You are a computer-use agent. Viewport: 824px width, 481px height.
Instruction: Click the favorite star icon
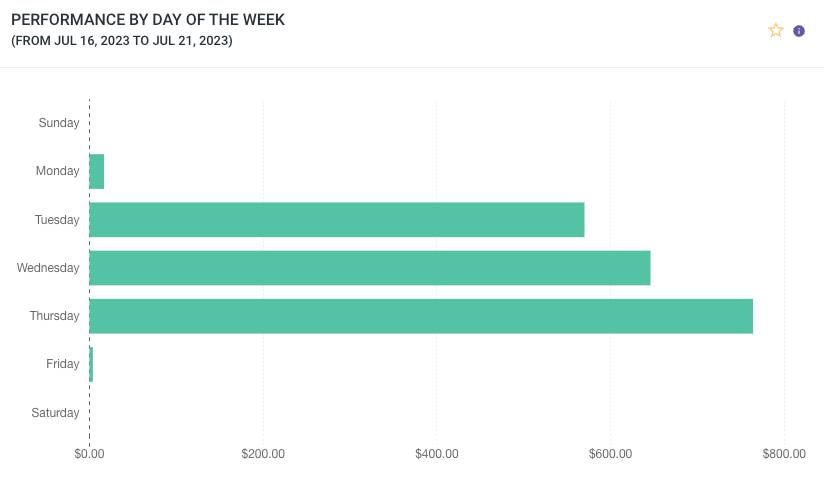(775, 31)
